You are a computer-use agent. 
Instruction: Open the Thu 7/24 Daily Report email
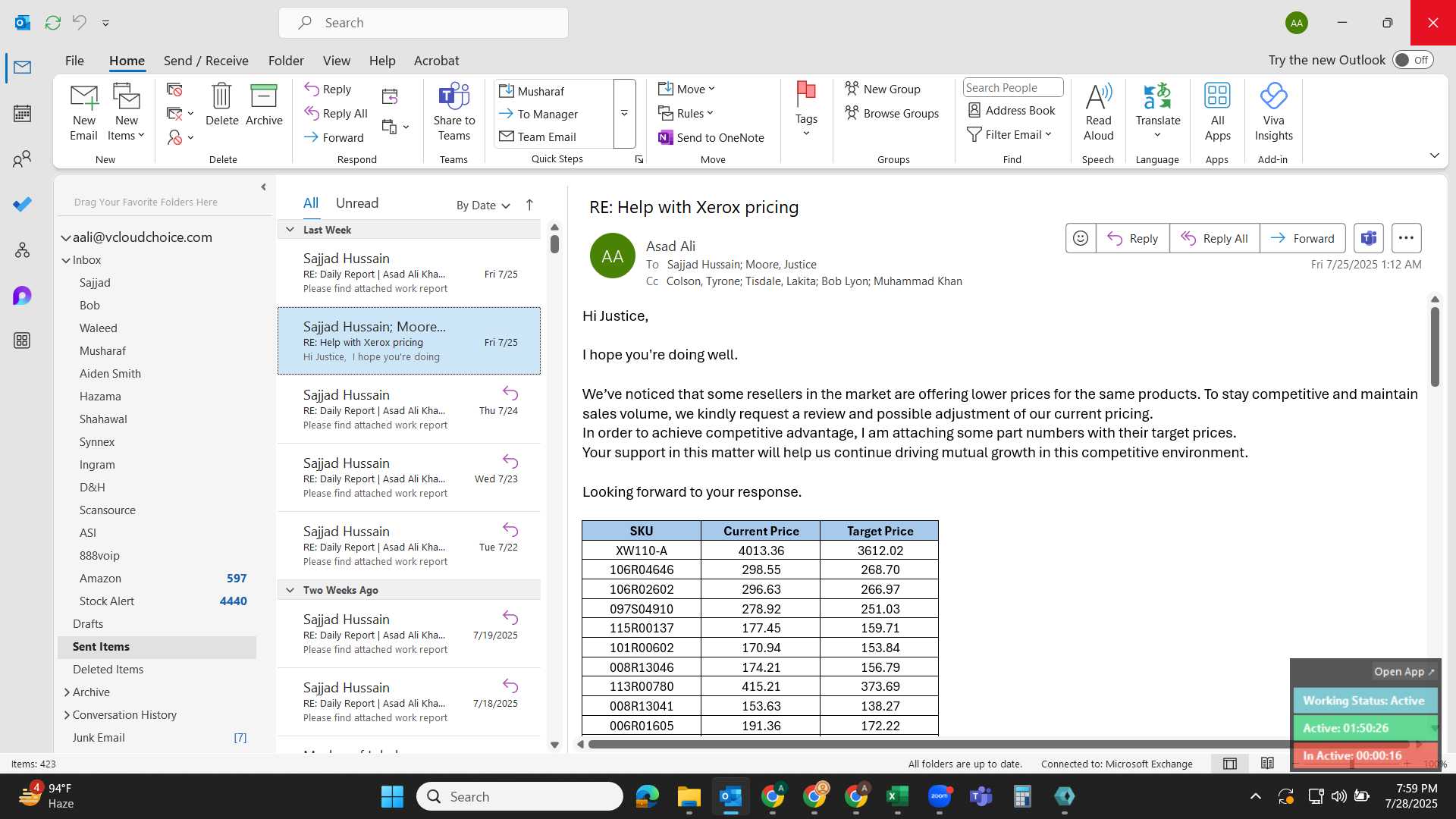(409, 409)
